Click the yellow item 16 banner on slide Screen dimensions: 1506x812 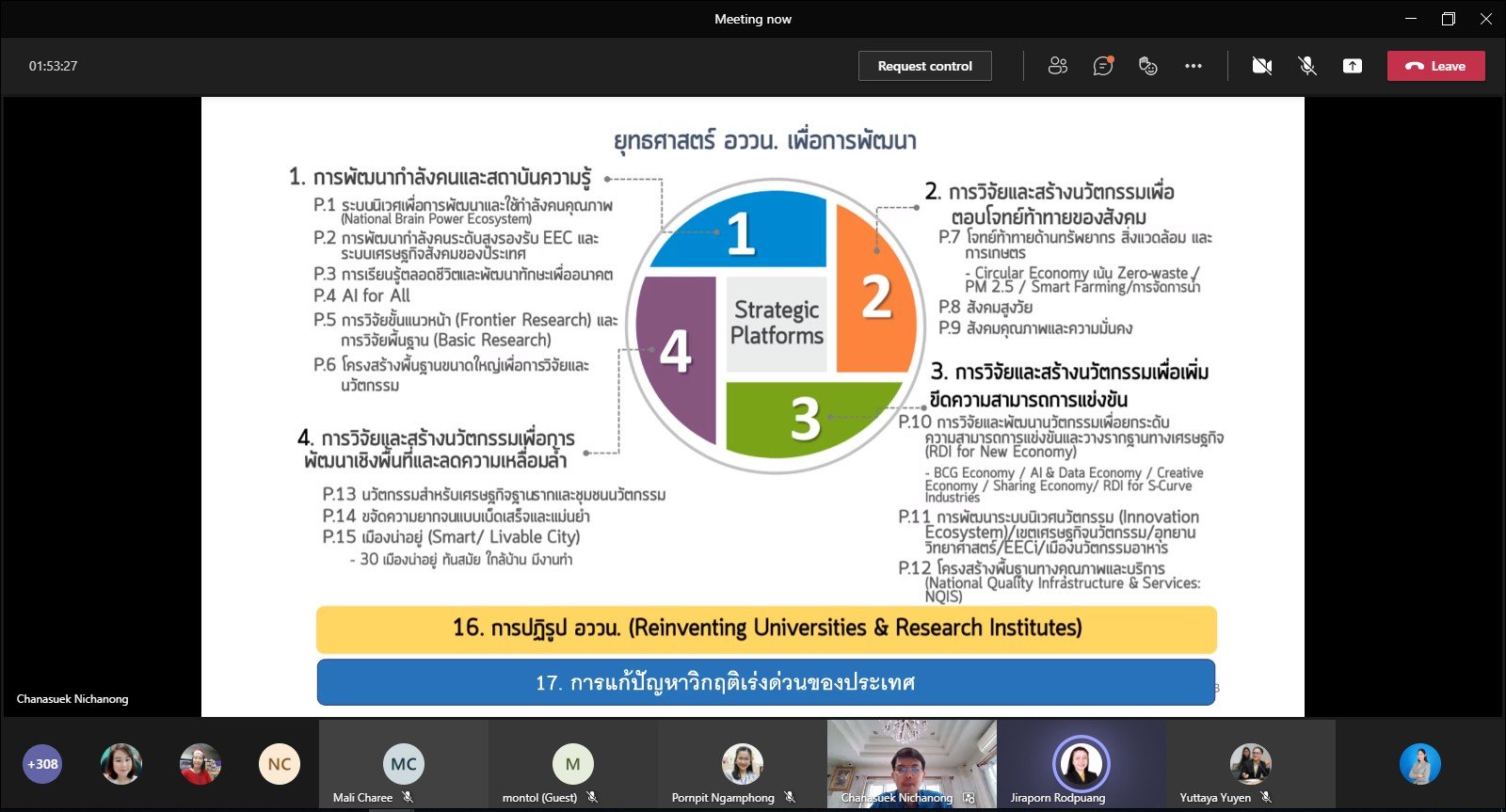(x=766, y=629)
